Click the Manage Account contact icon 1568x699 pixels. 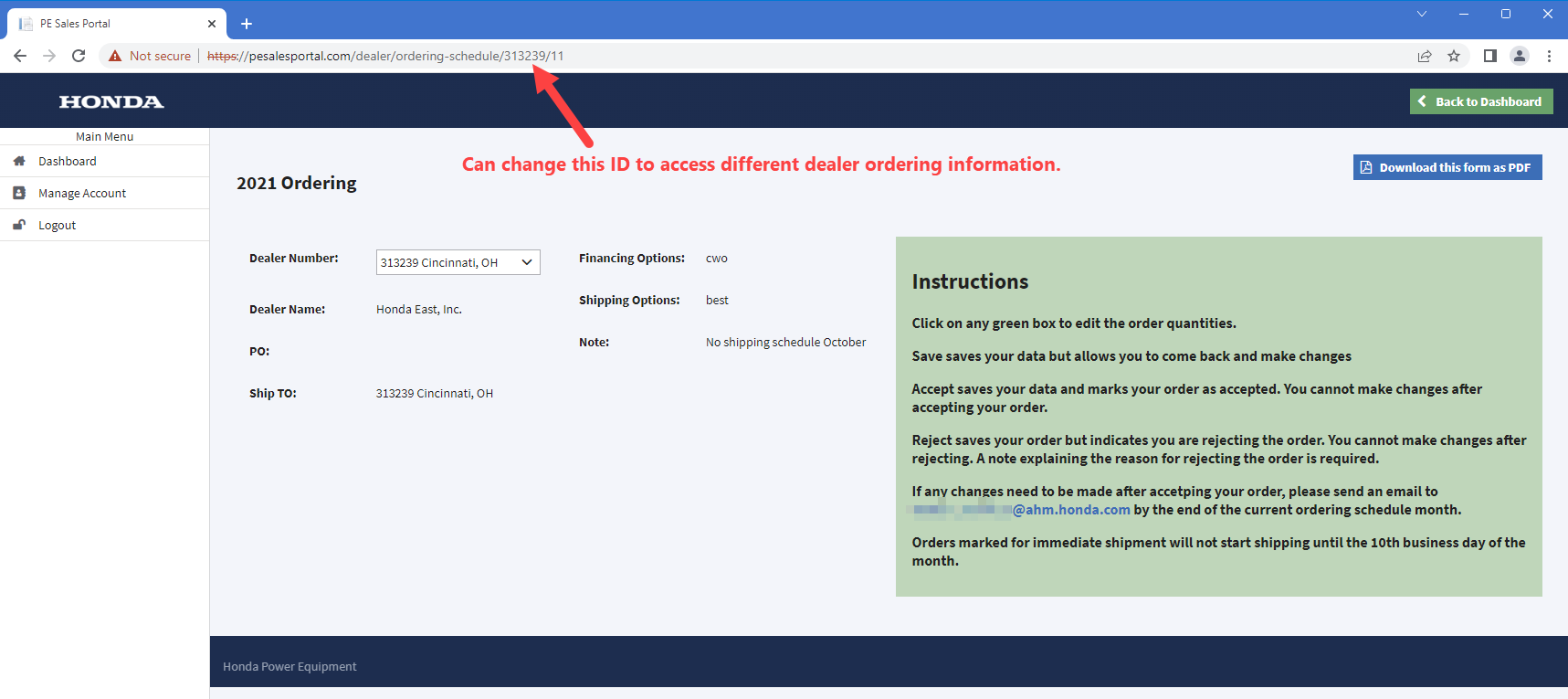coord(19,193)
